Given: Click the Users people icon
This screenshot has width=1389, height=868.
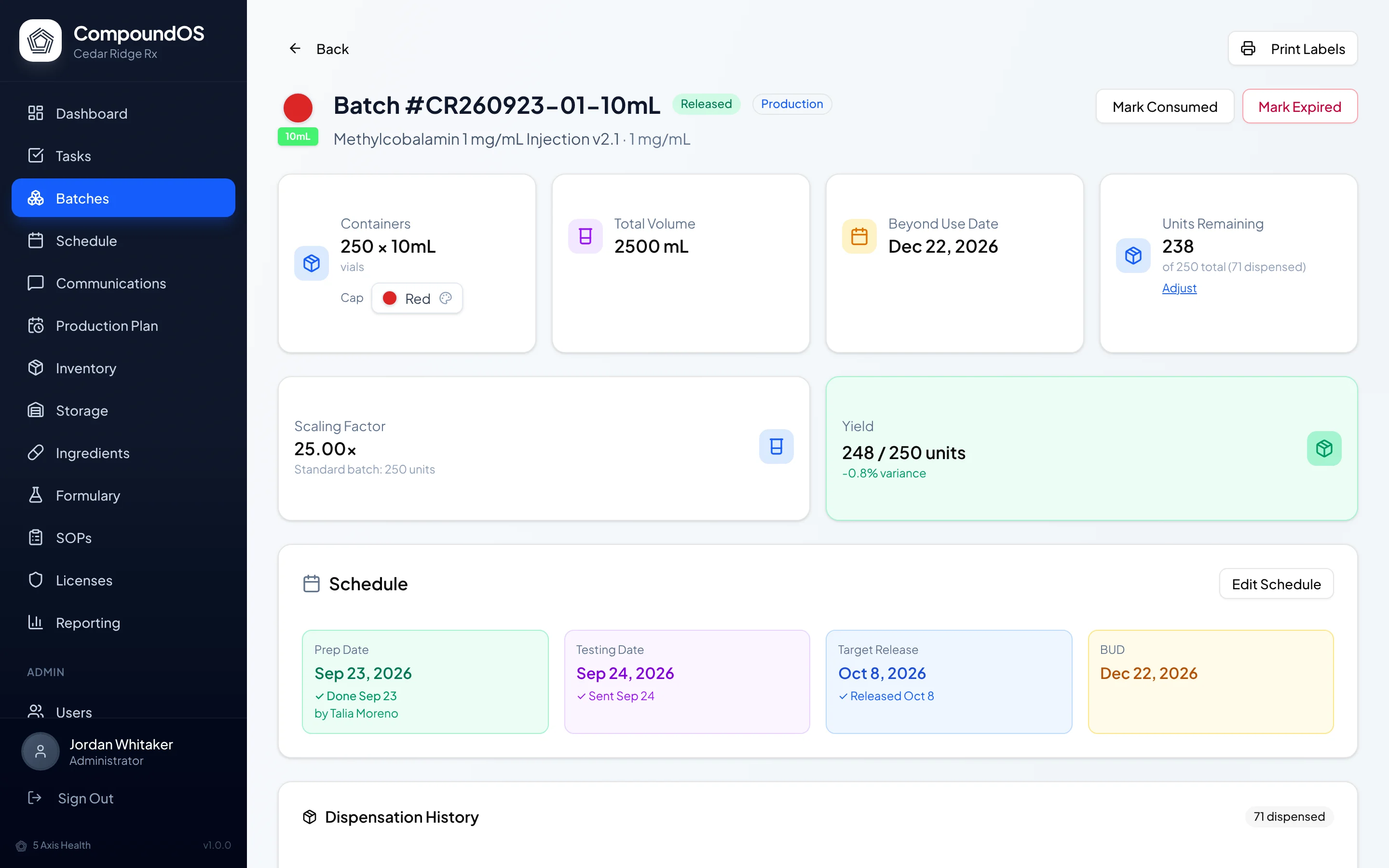Looking at the screenshot, I should pyautogui.click(x=36, y=712).
